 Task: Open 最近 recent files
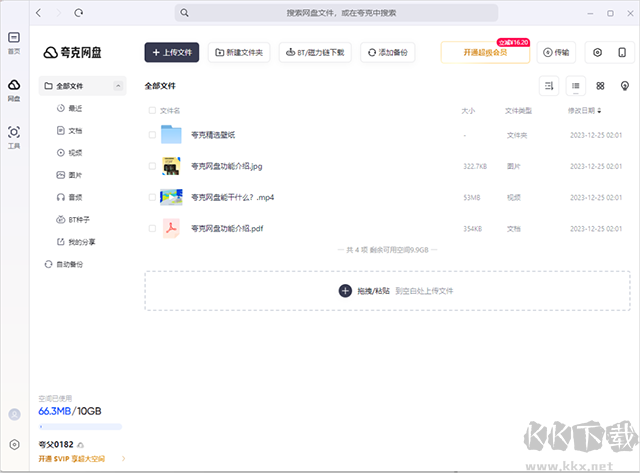coord(69,108)
